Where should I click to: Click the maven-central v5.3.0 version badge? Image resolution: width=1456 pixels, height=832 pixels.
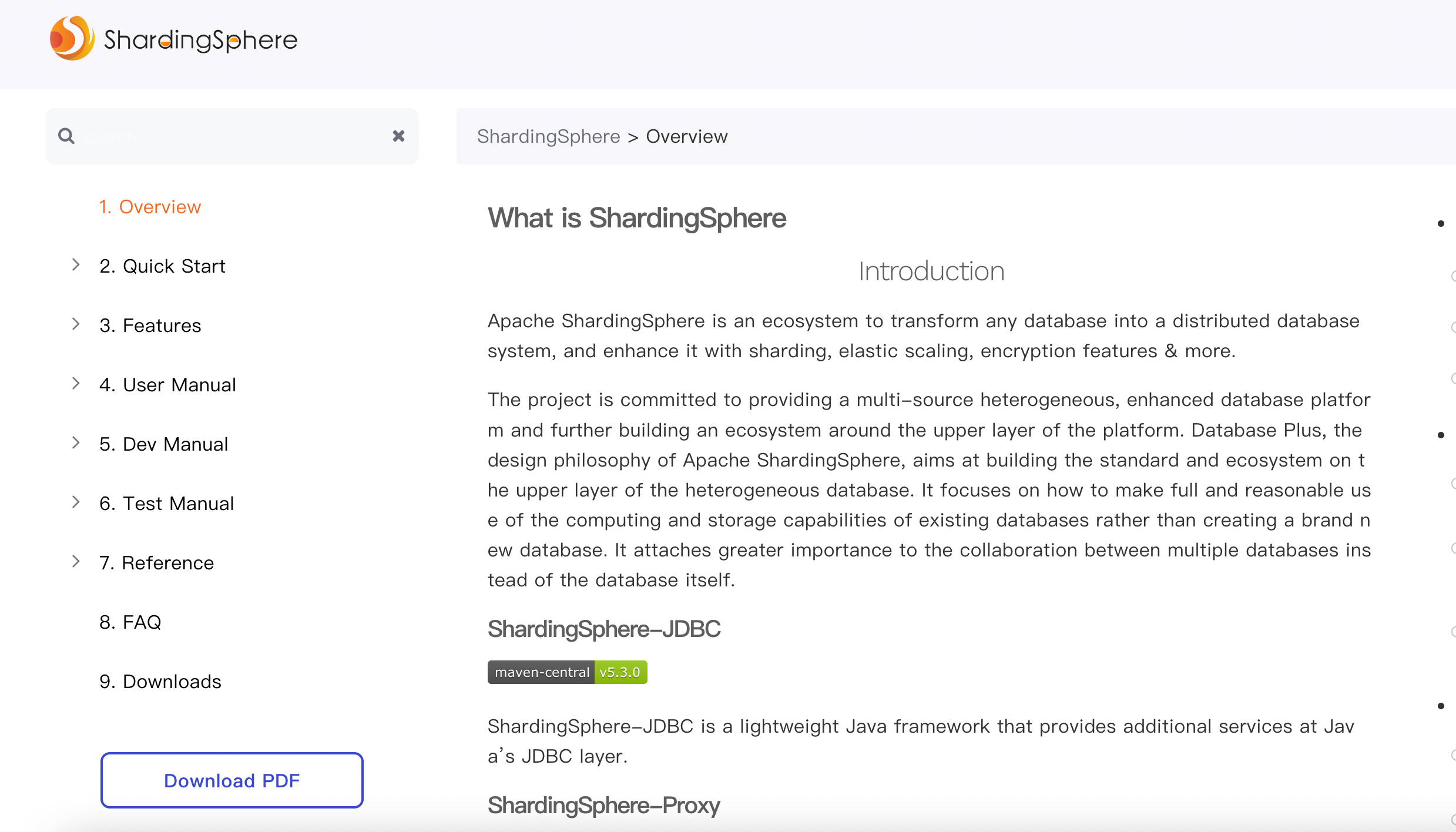click(x=566, y=672)
